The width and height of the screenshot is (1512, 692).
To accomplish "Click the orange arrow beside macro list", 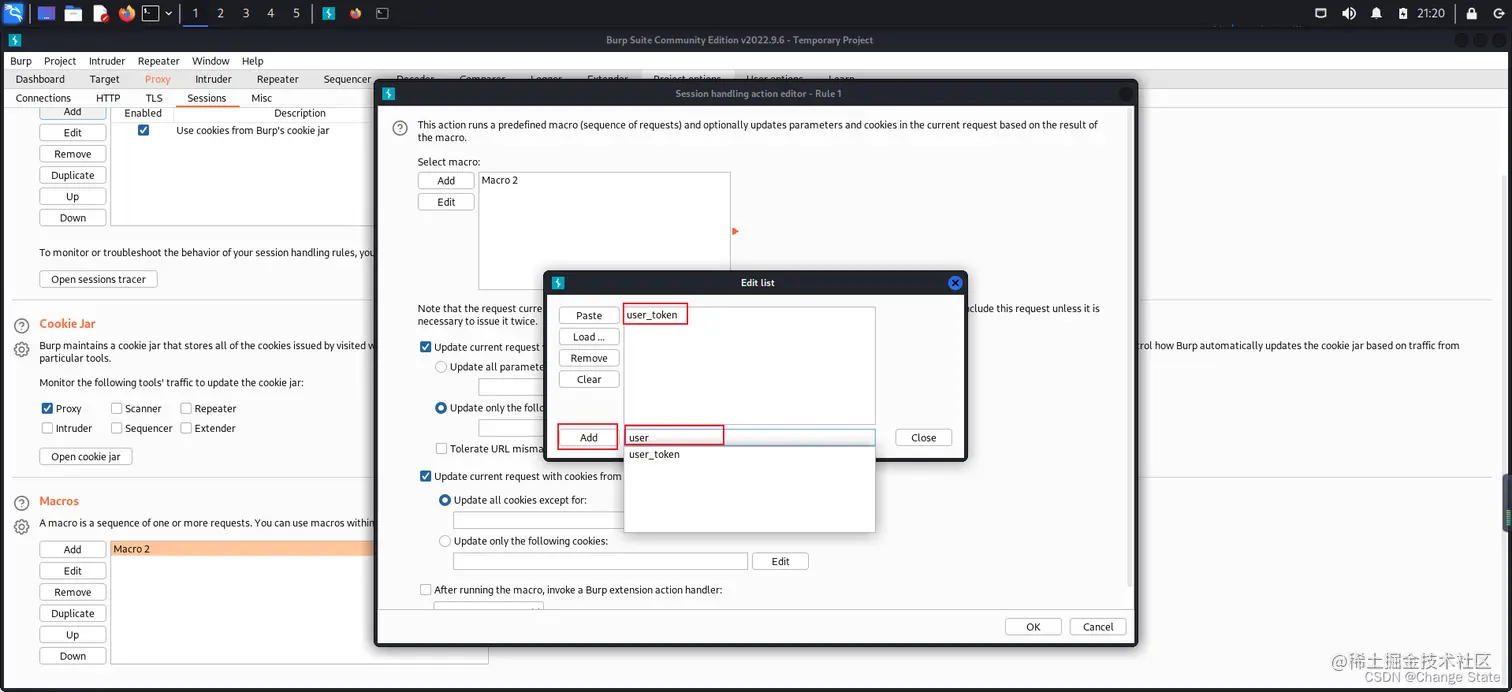I will 736,231.
